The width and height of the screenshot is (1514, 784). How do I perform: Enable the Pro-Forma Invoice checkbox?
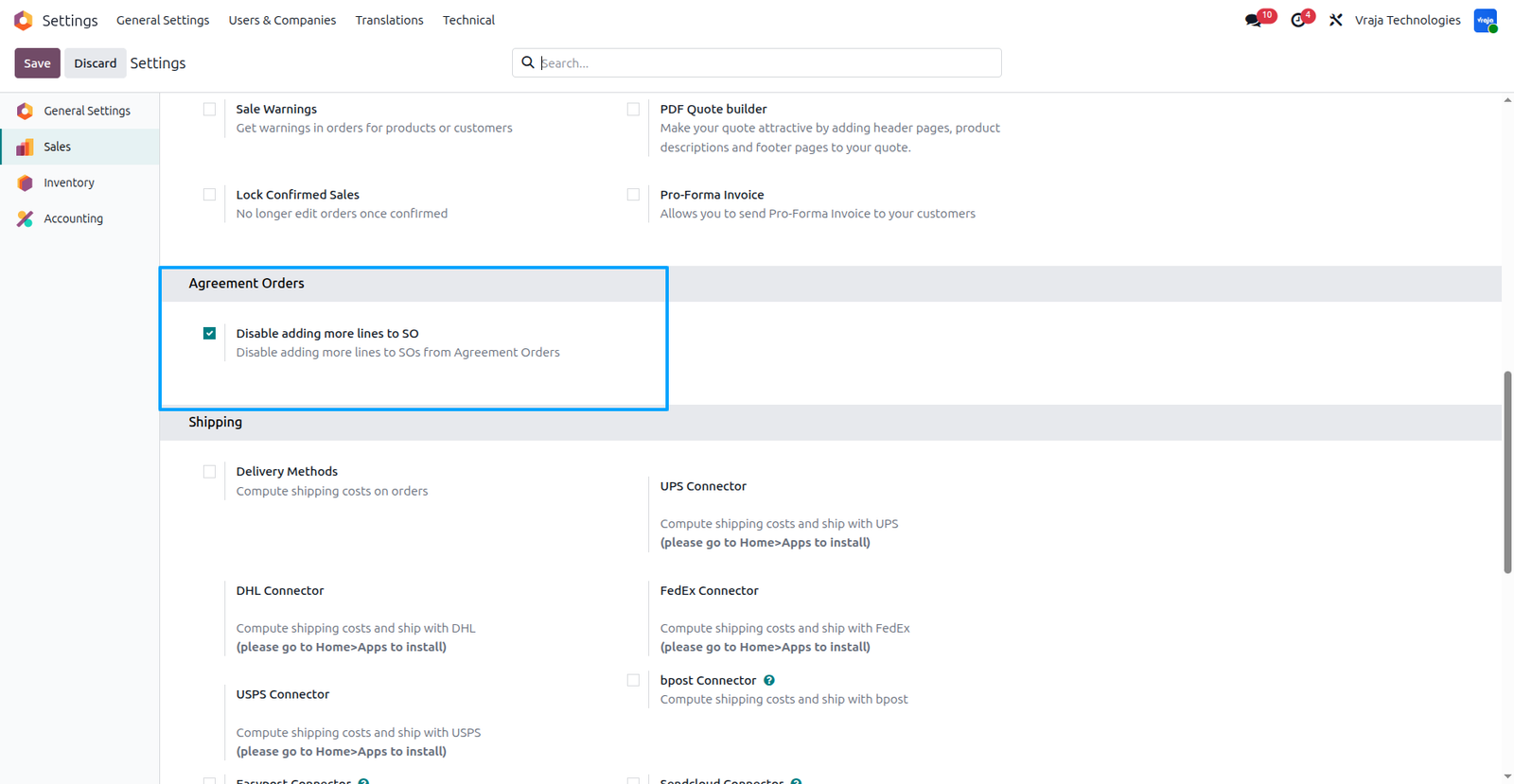tap(633, 195)
